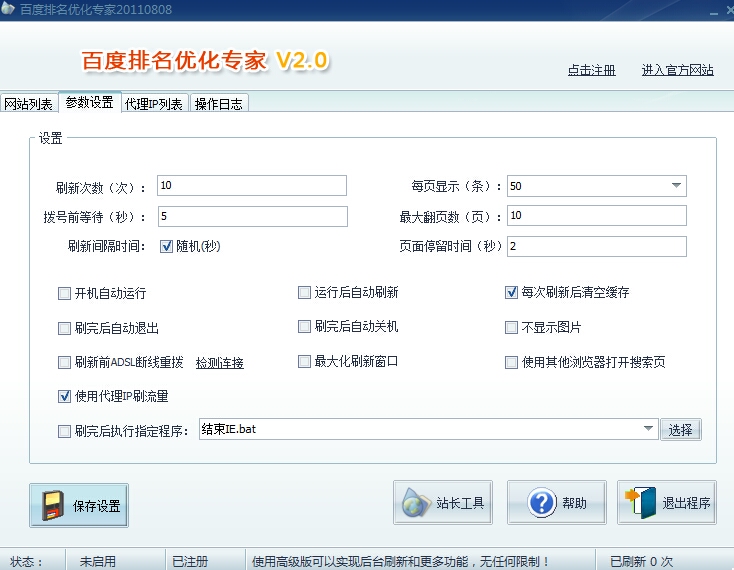Switch to the 网站列表 tab
Viewport: 734px width, 570px height.
pos(29,103)
